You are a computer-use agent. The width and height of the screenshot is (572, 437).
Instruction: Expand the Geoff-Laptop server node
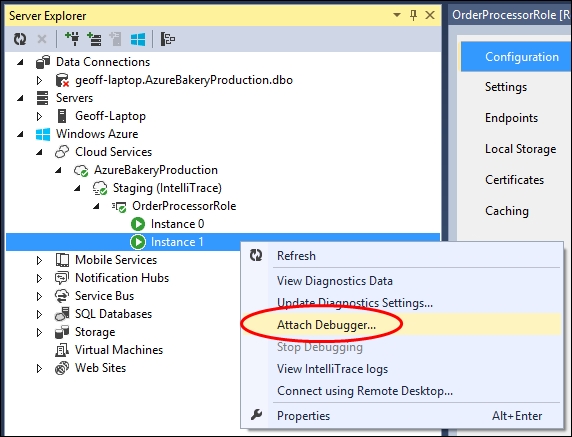pyautogui.click(x=39, y=116)
